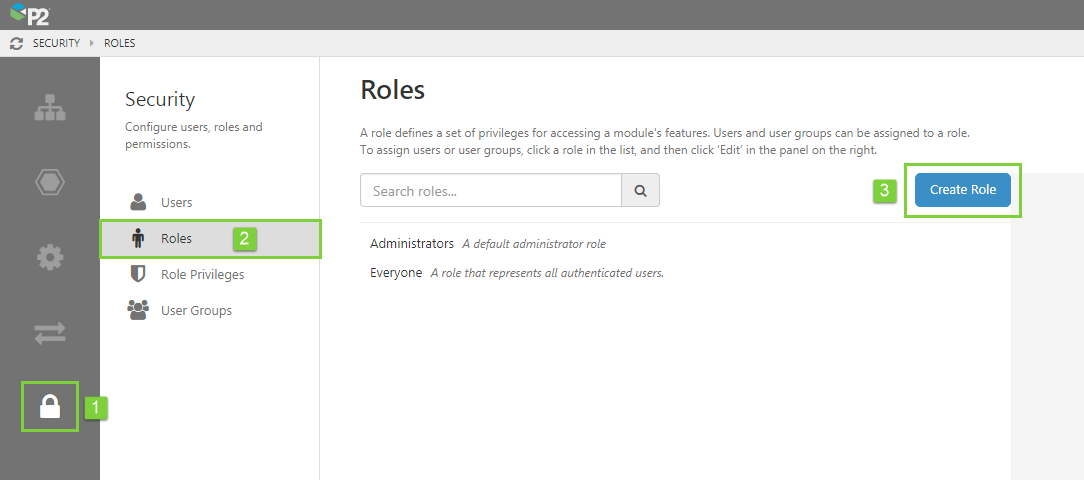Focus the Search roles text field
This screenshot has height=480, width=1084.
click(490, 190)
